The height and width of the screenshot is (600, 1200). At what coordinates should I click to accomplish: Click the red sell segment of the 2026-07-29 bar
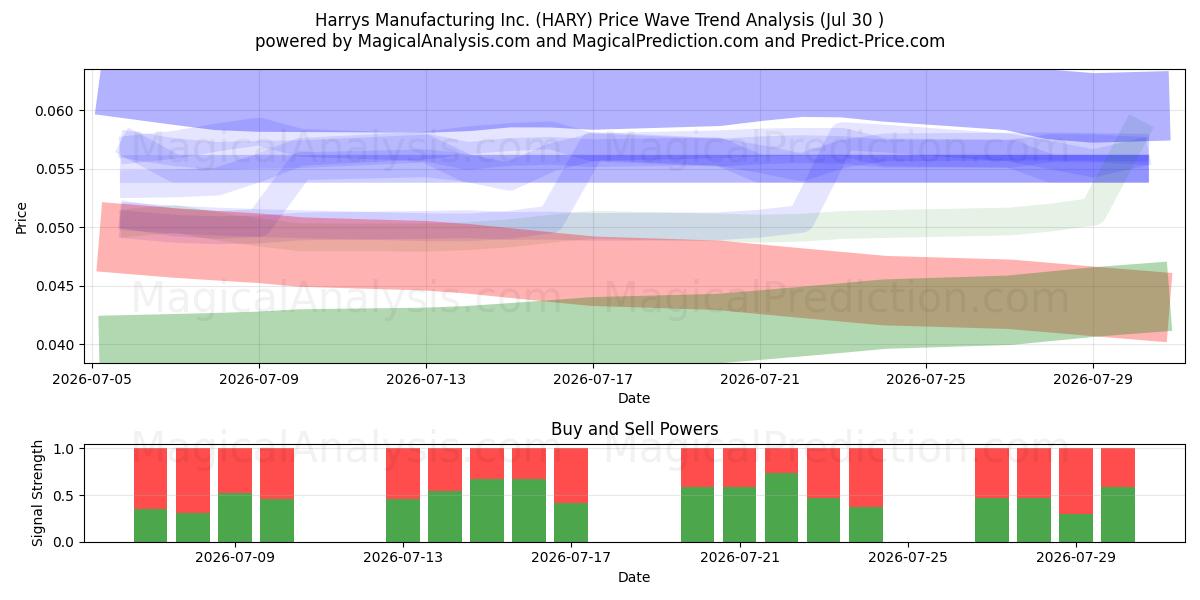(x=1076, y=481)
